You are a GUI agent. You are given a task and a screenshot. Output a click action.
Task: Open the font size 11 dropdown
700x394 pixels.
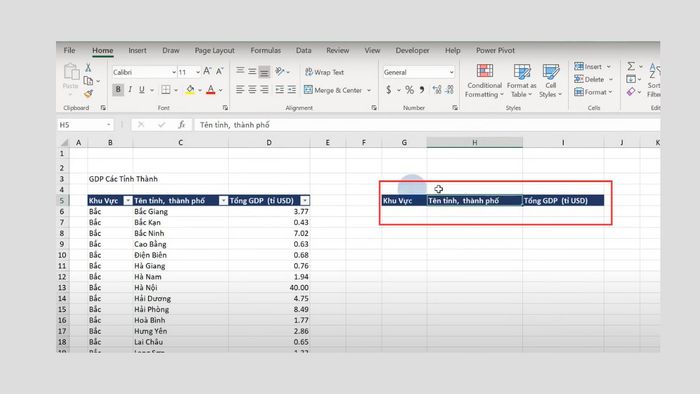198,72
